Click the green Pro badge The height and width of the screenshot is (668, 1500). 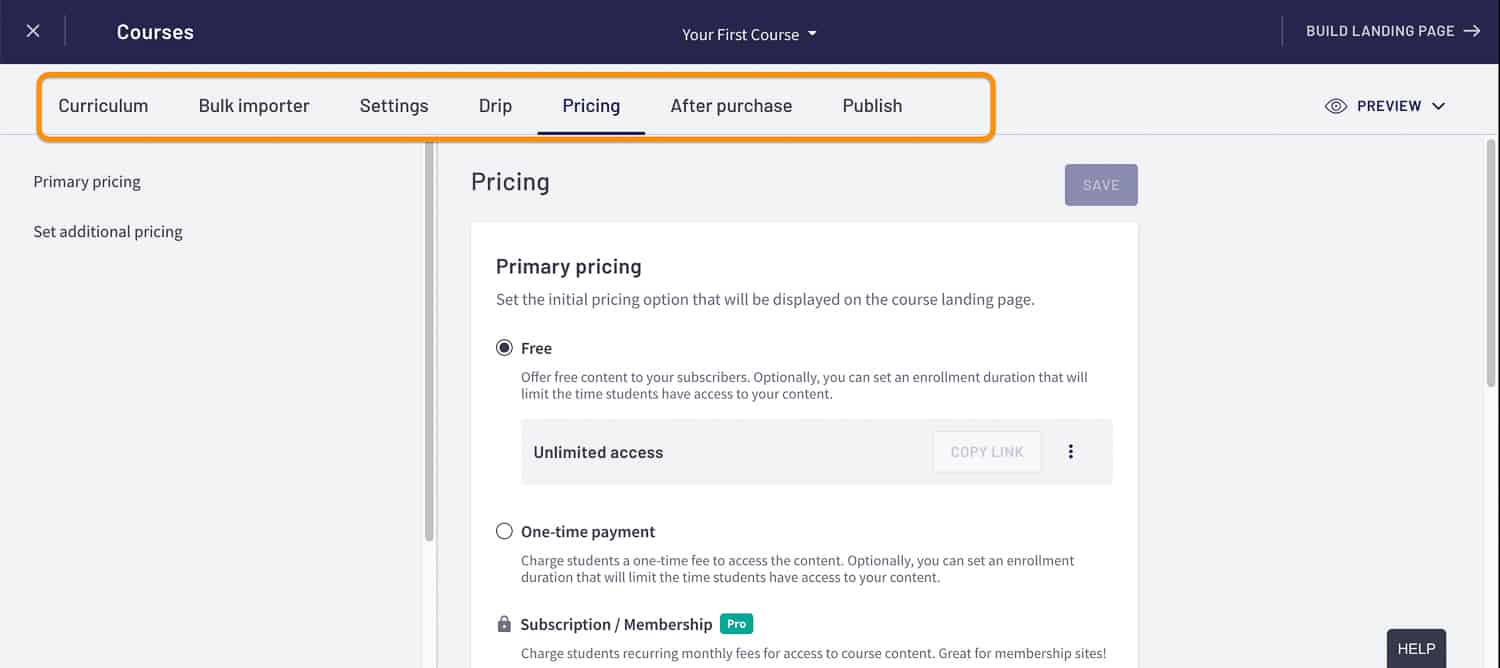(x=736, y=624)
